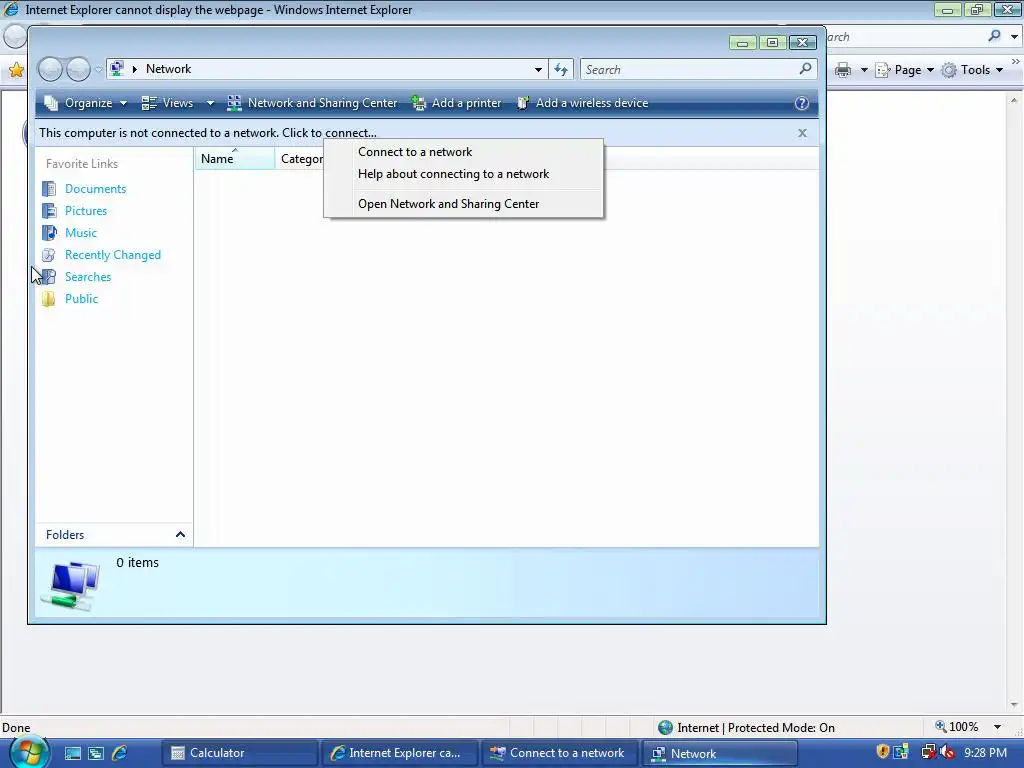Image resolution: width=1024 pixels, height=768 pixels.
Task: Click the security shield tray icon
Action: tap(882, 752)
